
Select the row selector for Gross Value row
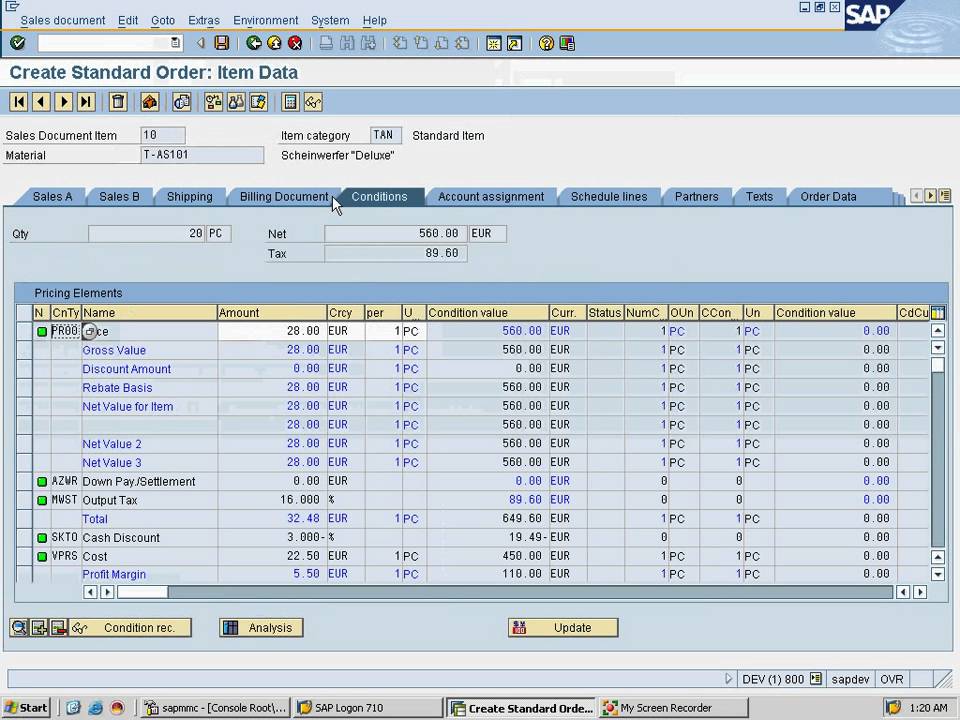(x=24, y=350)
